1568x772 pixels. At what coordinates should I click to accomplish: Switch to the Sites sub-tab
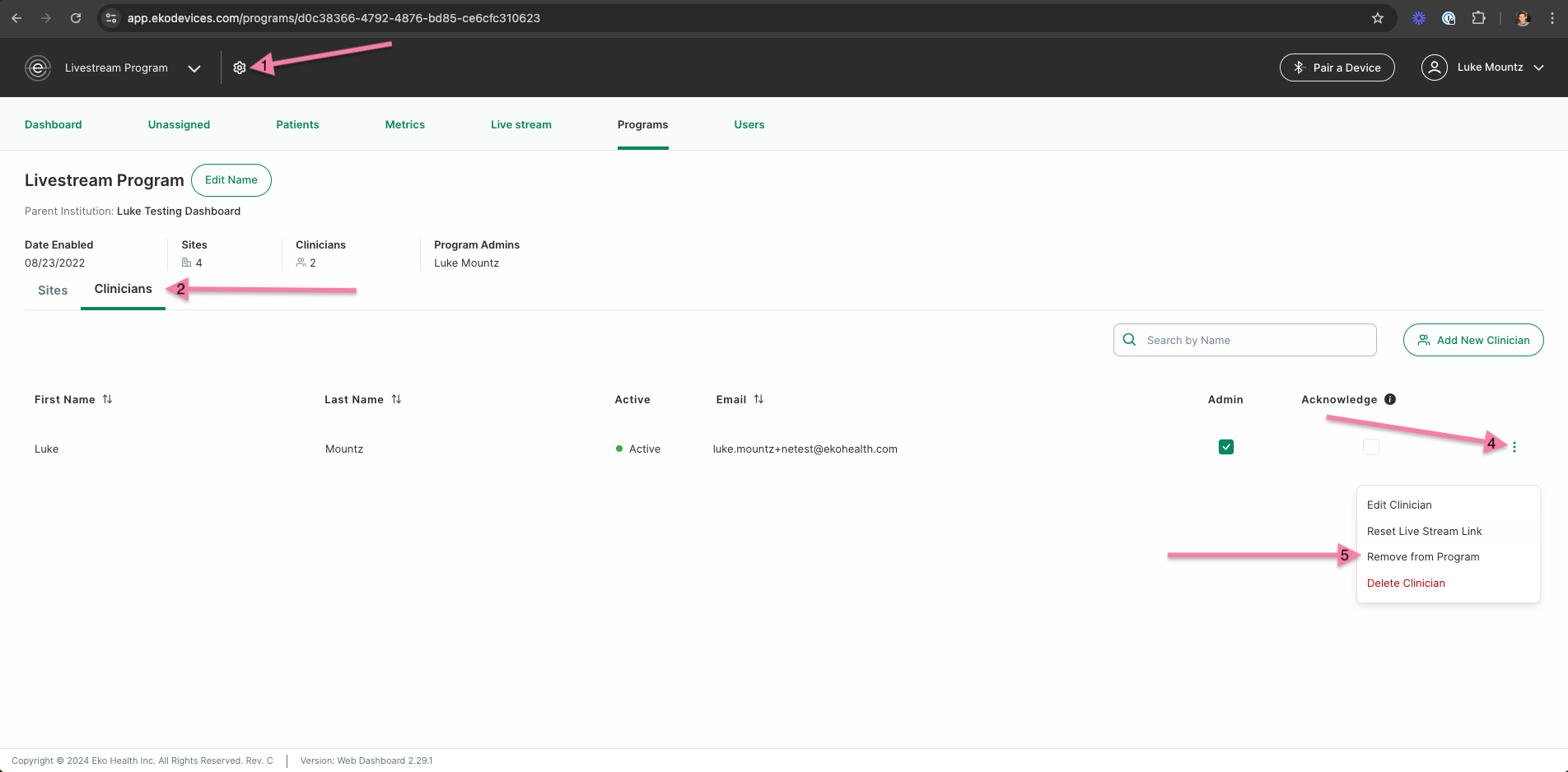(x=53, y=291)
